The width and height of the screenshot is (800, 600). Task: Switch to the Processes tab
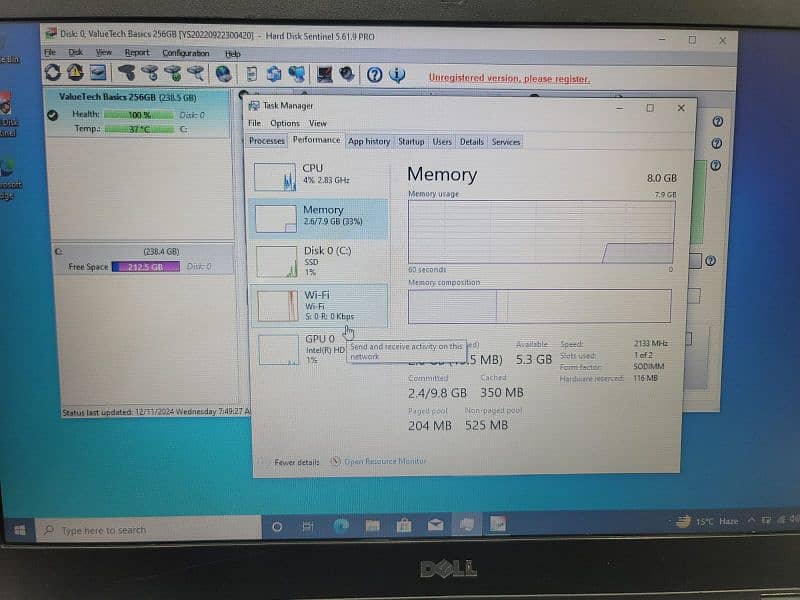pos(267,141)
